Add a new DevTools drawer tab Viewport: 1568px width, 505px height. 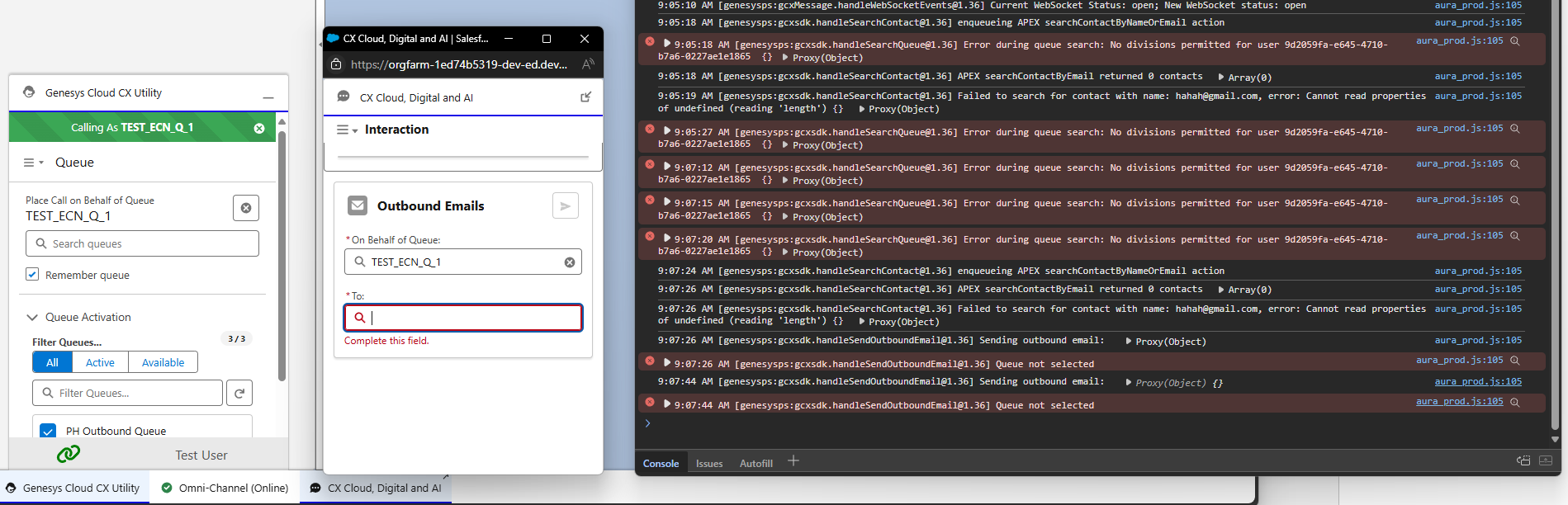click(793, 461)
